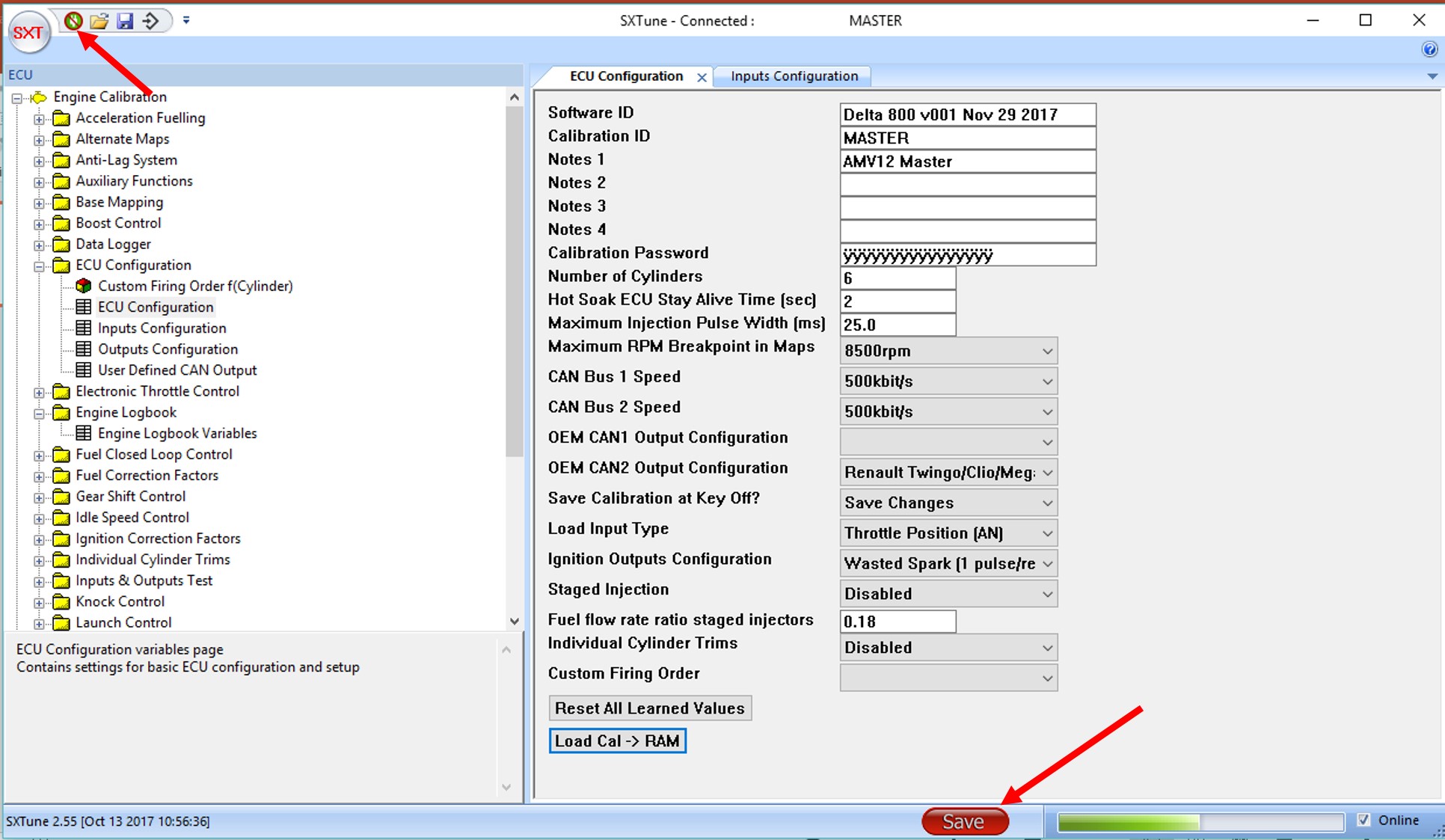Click the Load Cal -> RAM button
Viewport: 1445px width, 840px height.
[617, 741]
